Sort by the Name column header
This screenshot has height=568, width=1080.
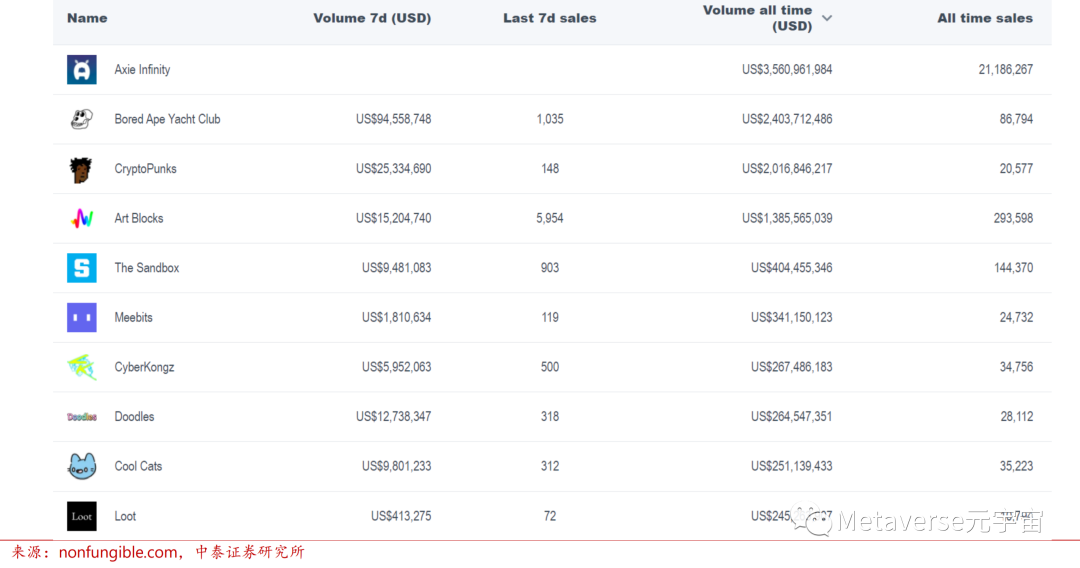(x=87, y=18)
